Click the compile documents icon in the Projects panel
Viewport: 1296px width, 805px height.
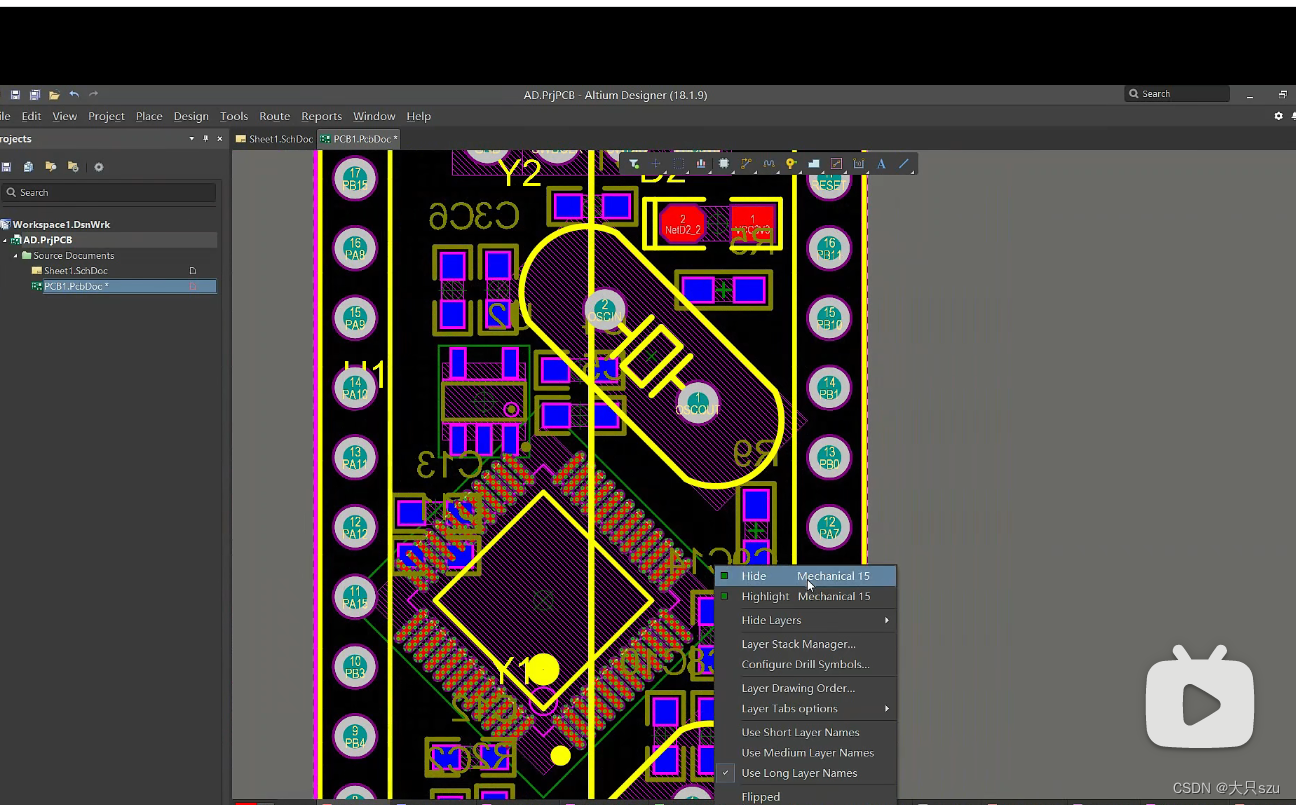click(x=28, y=167)
